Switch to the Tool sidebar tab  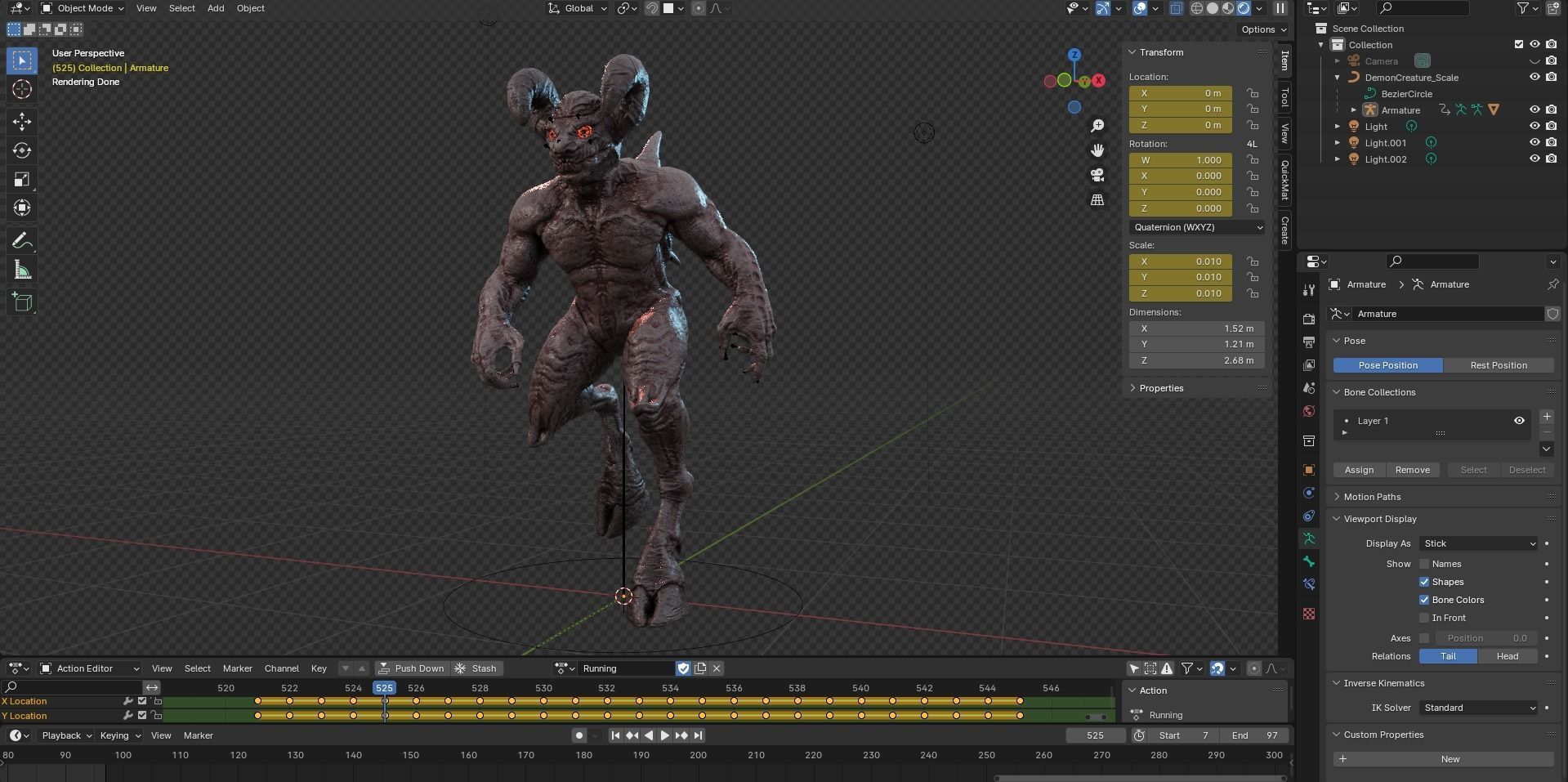click(1284, 98)
